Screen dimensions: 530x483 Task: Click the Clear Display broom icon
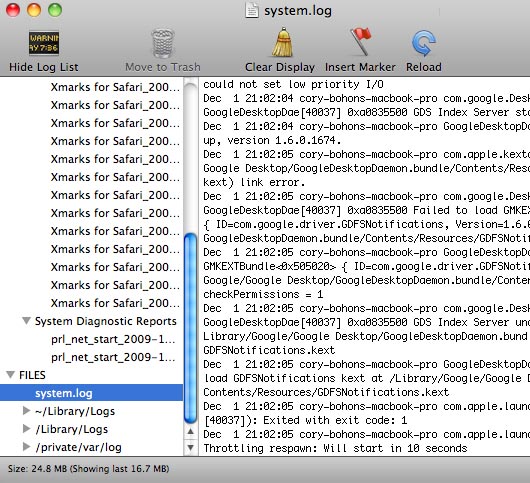coord(282,42)
